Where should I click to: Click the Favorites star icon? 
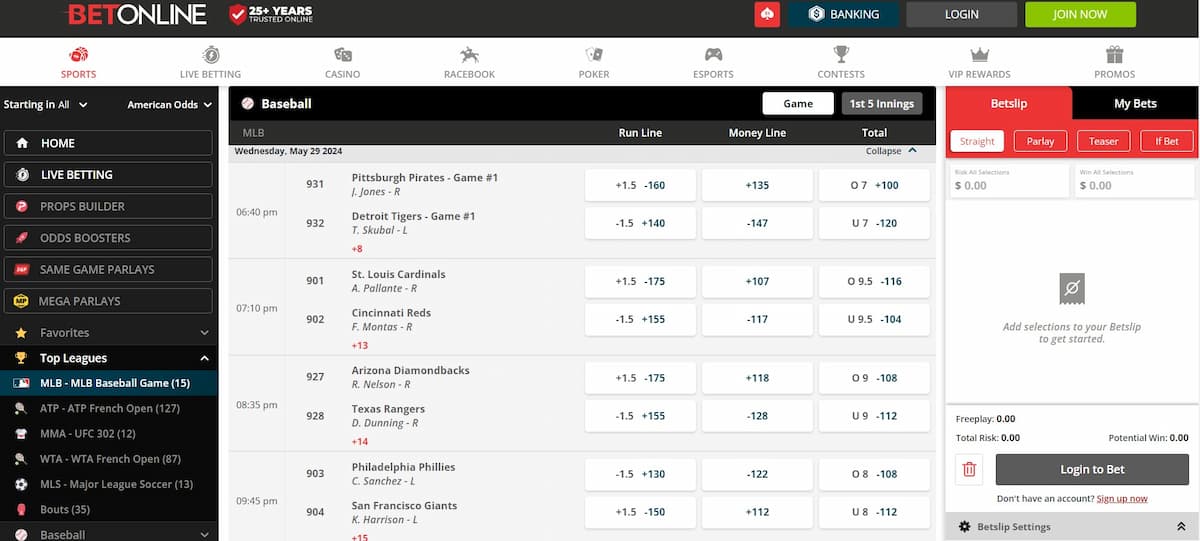click(x=21, y=332)
